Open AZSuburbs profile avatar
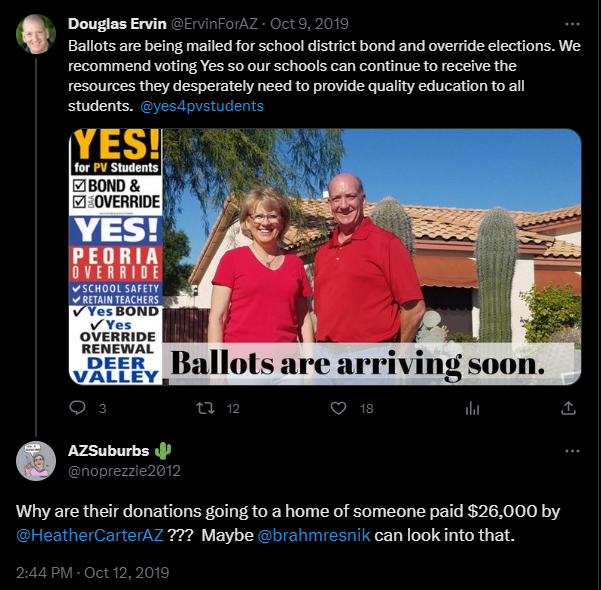The width and height of the screenshot is (601, 590). [36, 461]
